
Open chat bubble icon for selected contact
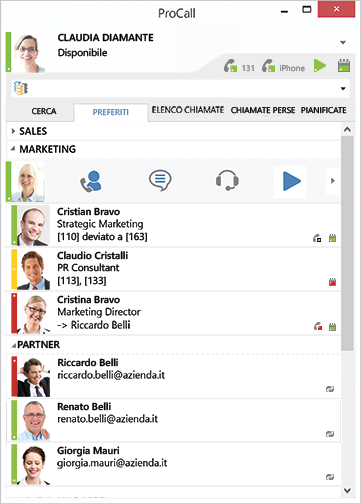tap(160, 180)
